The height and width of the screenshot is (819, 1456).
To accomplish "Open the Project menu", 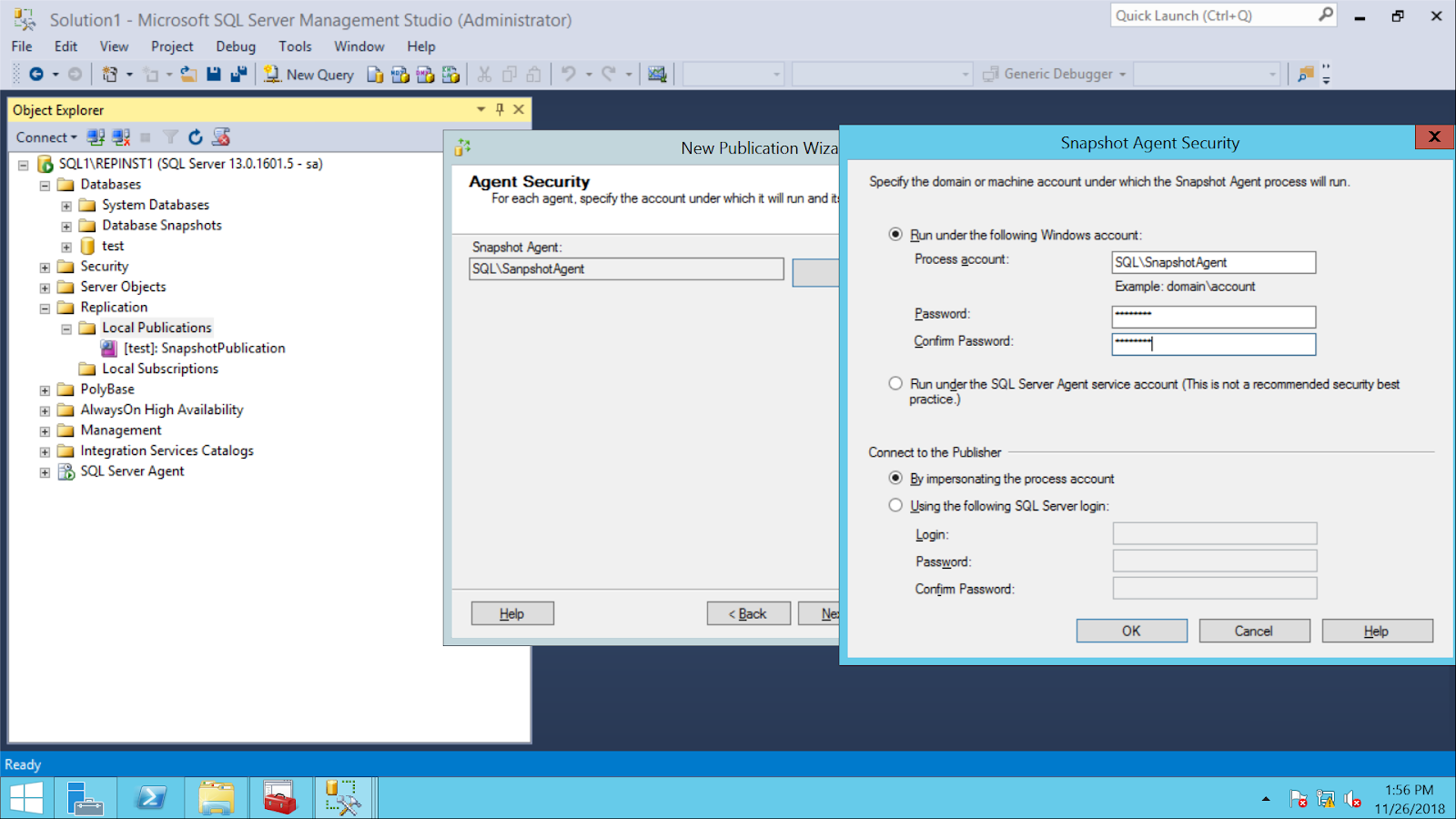I will [172, 46].
